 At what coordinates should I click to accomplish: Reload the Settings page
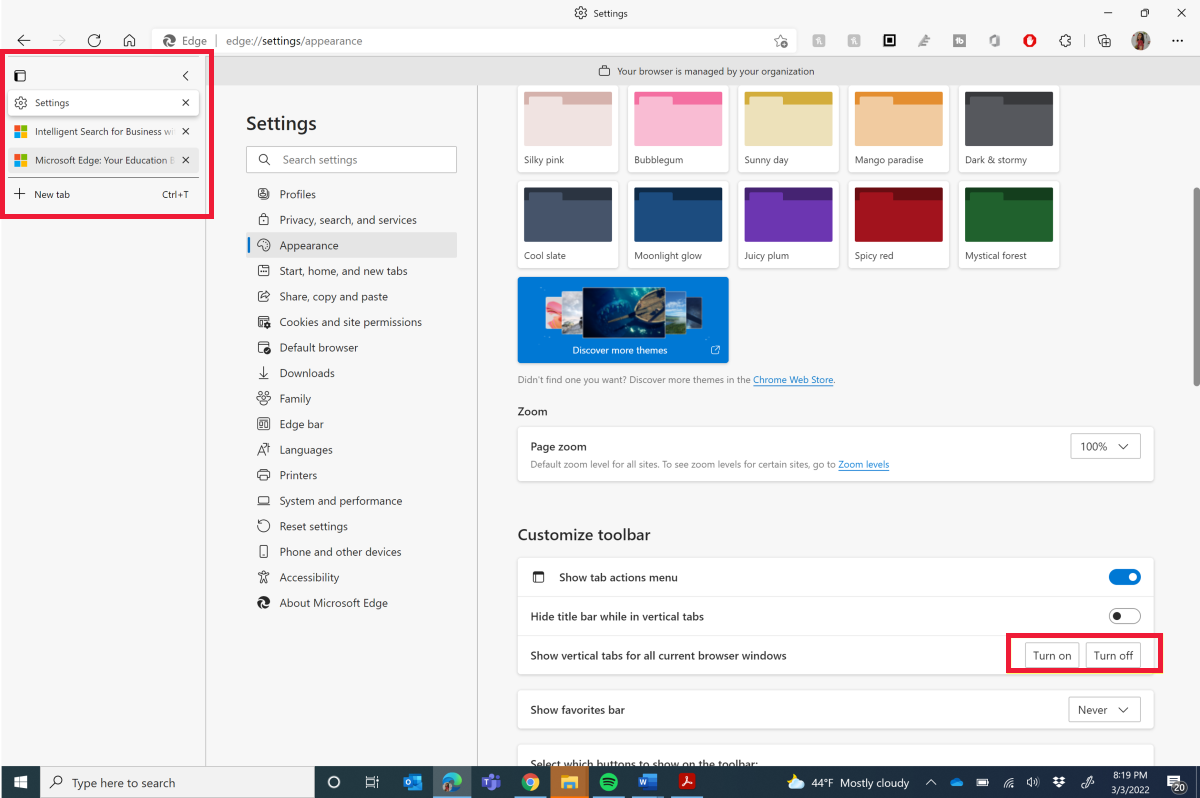tap(94, 41)
